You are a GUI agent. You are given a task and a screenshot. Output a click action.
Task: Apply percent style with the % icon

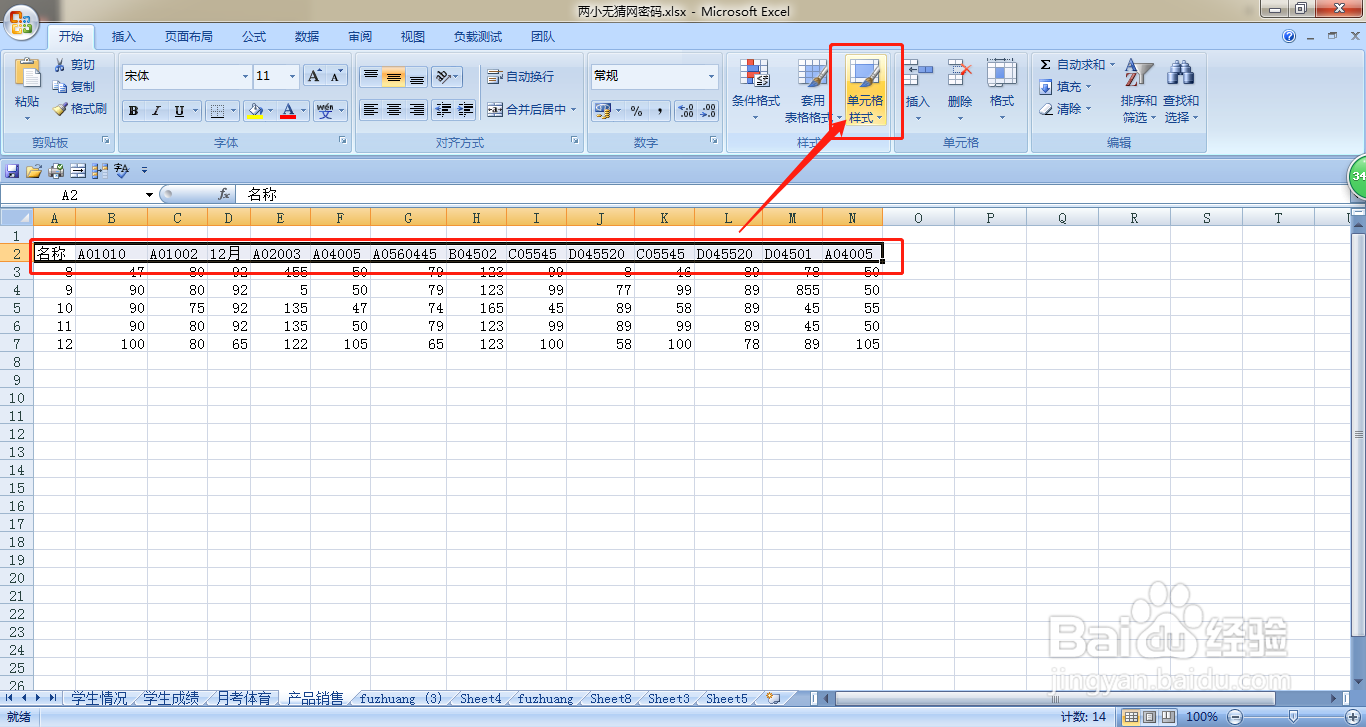coord(636,111)
